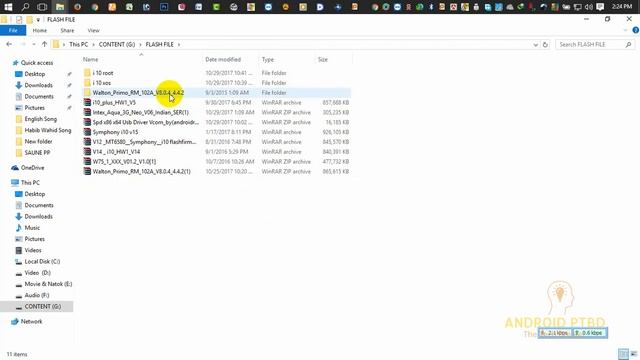The width and height of the screenshot is (640, 360).
Task: Select Walton_Primo_RM_102A(1) zip archive
Action: click(141, 171)
